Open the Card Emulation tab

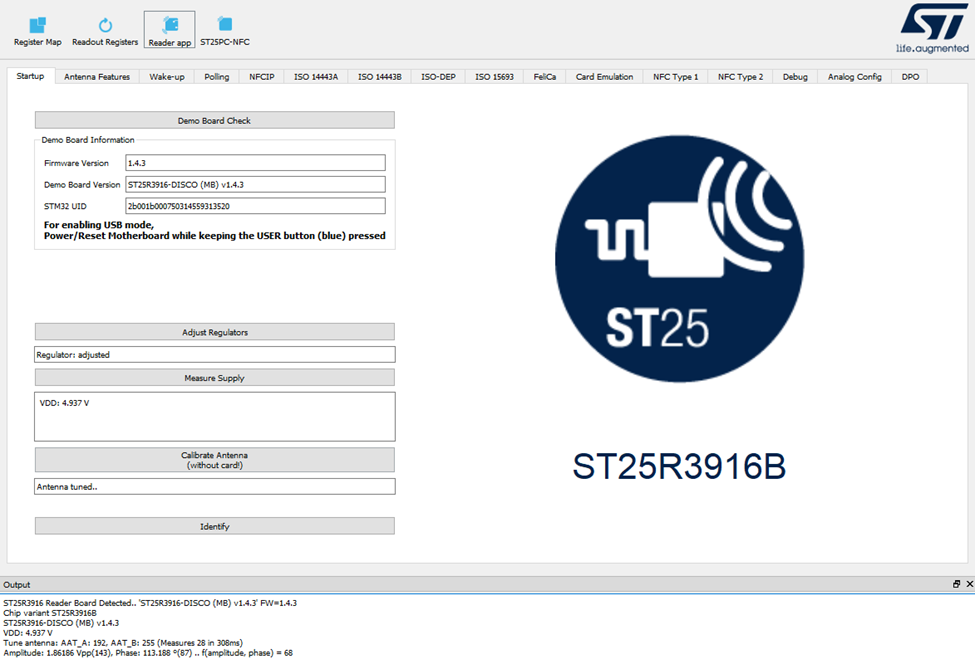pyautogui.click(x=604, y=76)
